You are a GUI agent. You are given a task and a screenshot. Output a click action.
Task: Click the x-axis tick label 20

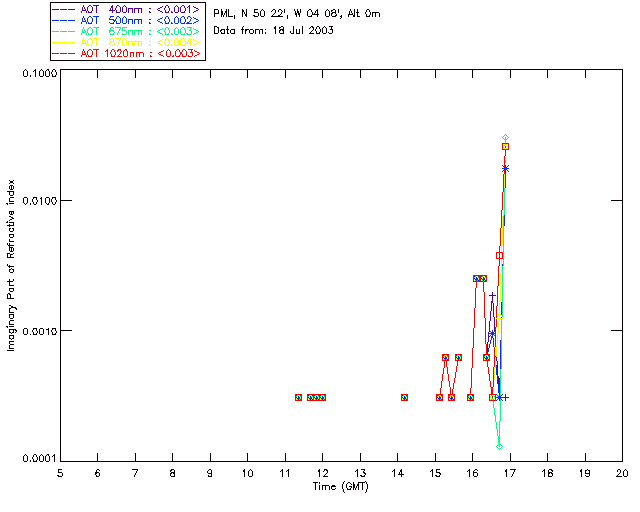tap(622, 473)
